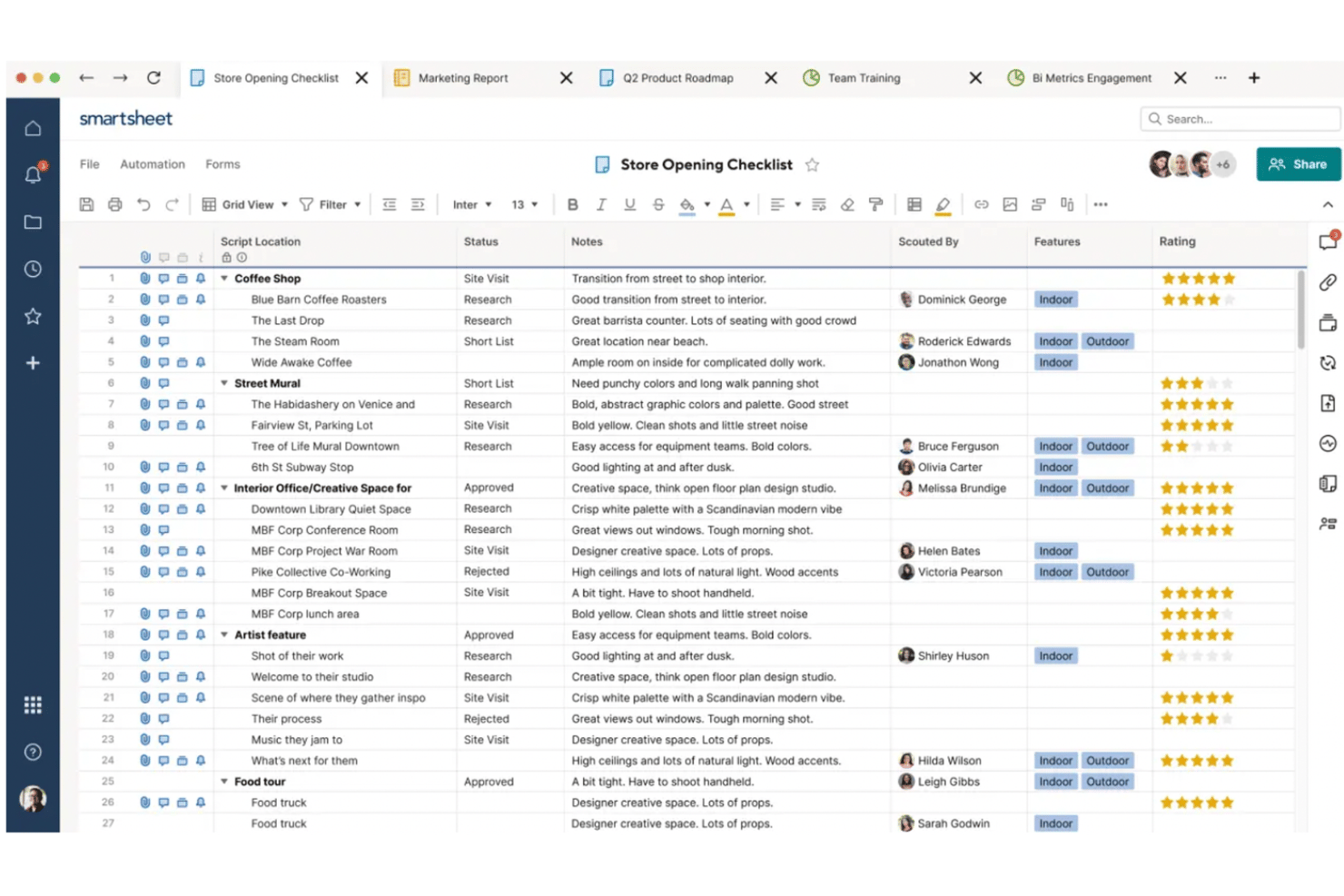
Task: Collapse the Food tour row group
Action: click(x=224, y=782)
